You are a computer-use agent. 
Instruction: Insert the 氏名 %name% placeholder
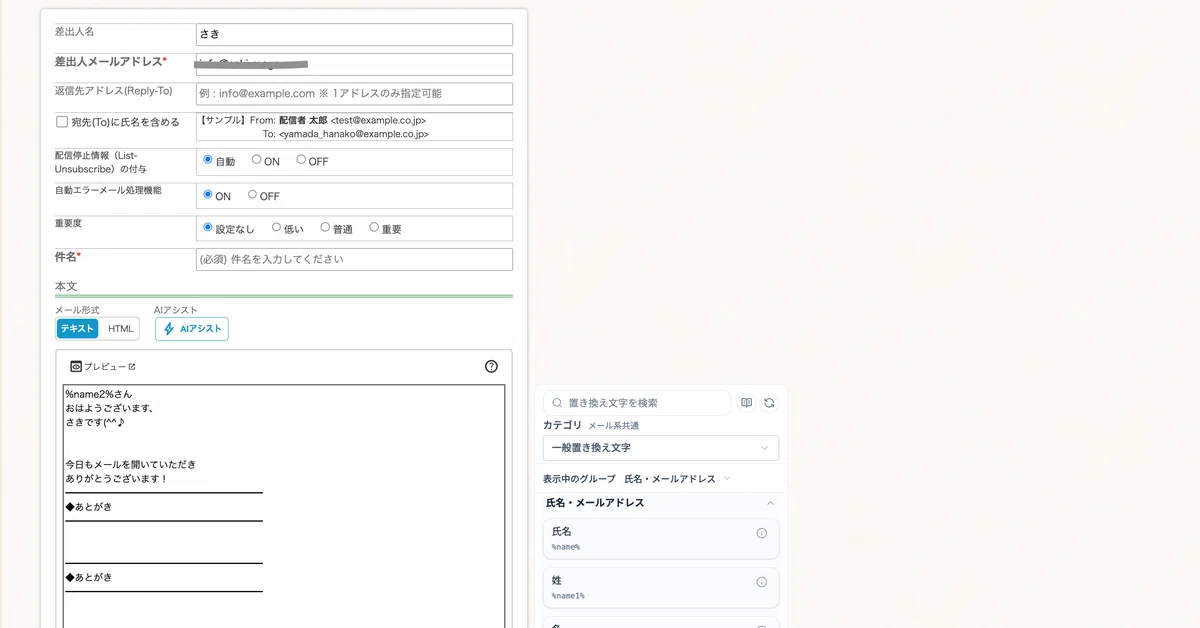click(661, 539)
